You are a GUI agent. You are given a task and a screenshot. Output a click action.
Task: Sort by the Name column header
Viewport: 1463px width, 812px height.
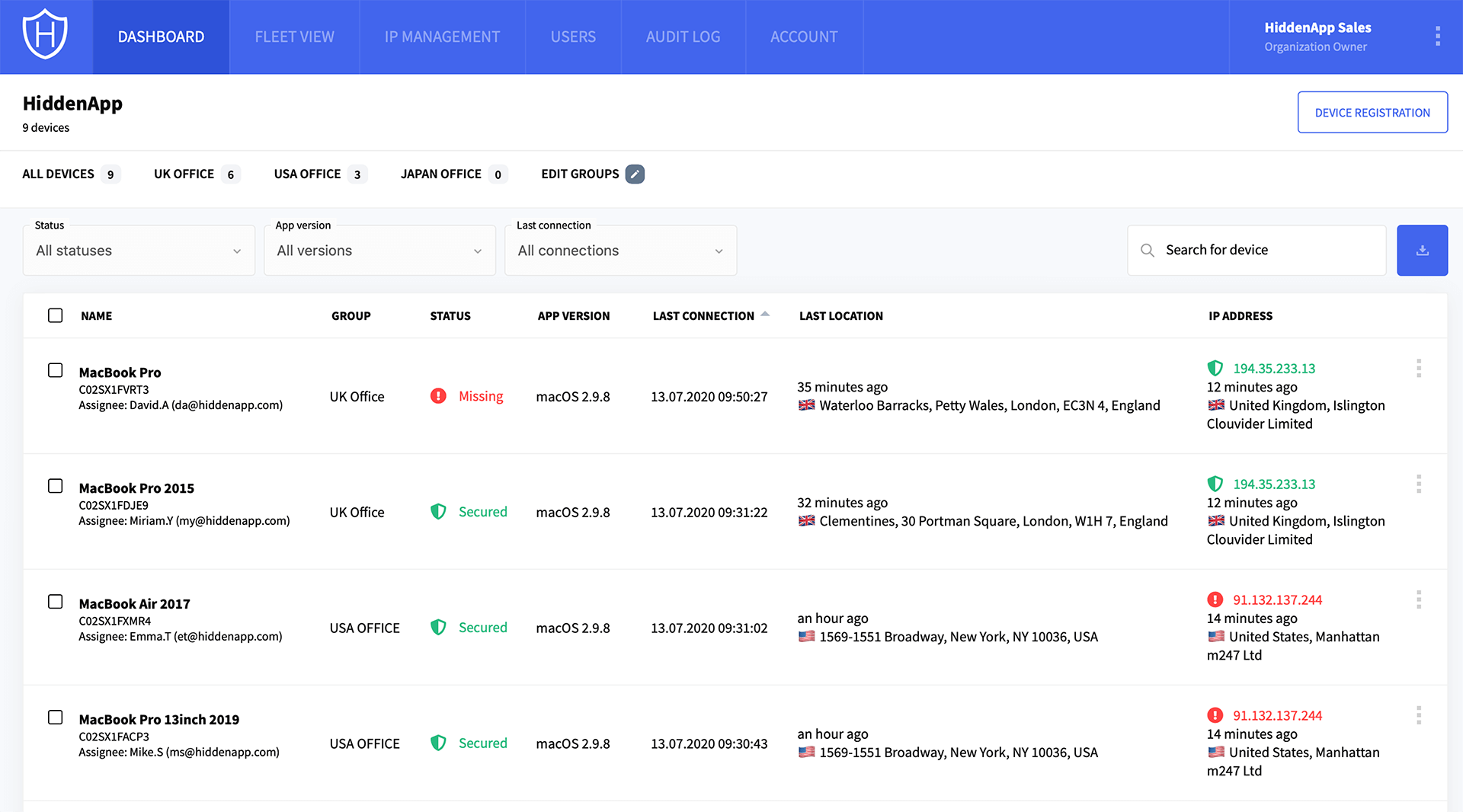(96, 315)
